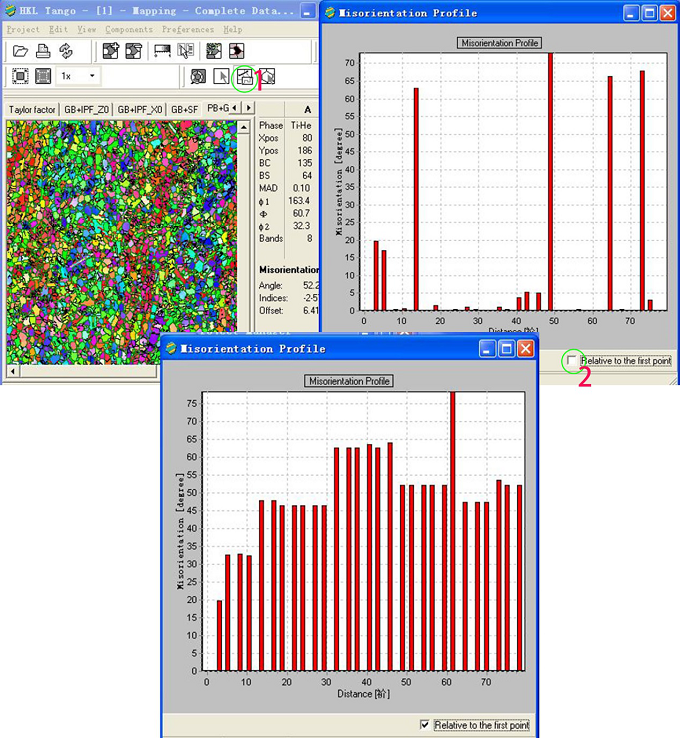680x738 pixels.
Task: Click the refresh arrows toolbar icon
Action: tap(66, 51)
